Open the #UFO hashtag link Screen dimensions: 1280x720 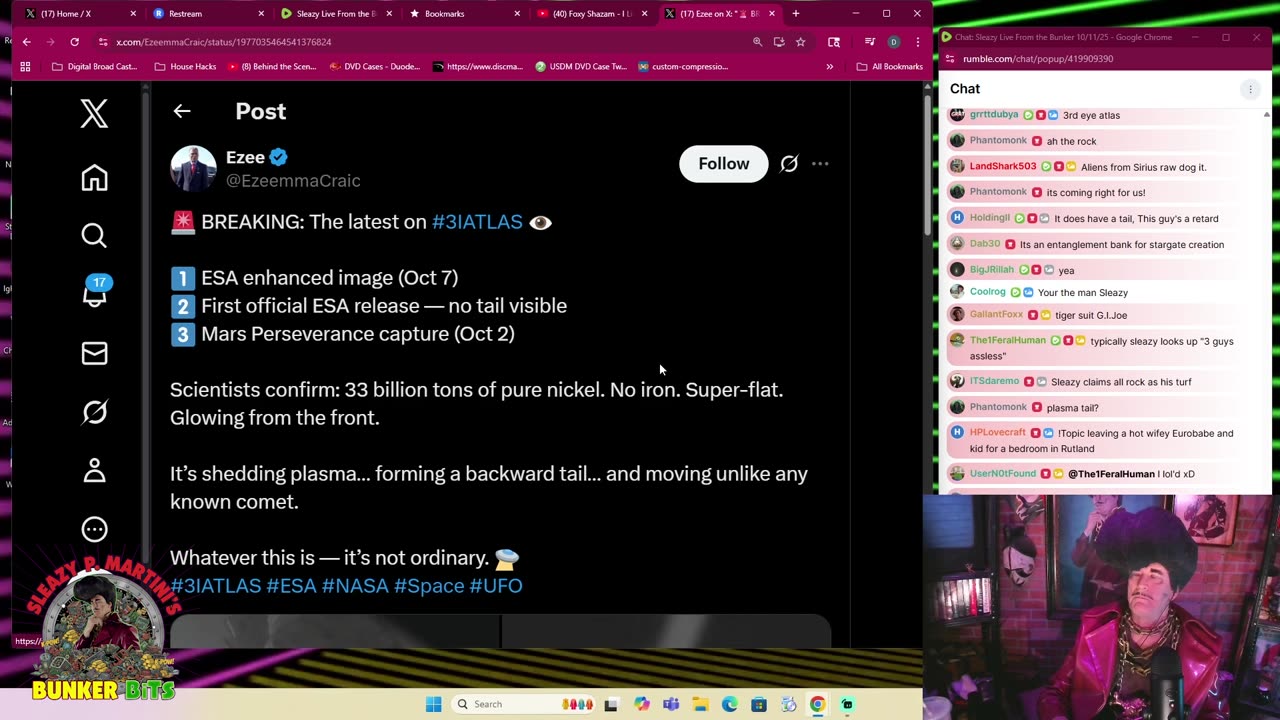[496, 586]
